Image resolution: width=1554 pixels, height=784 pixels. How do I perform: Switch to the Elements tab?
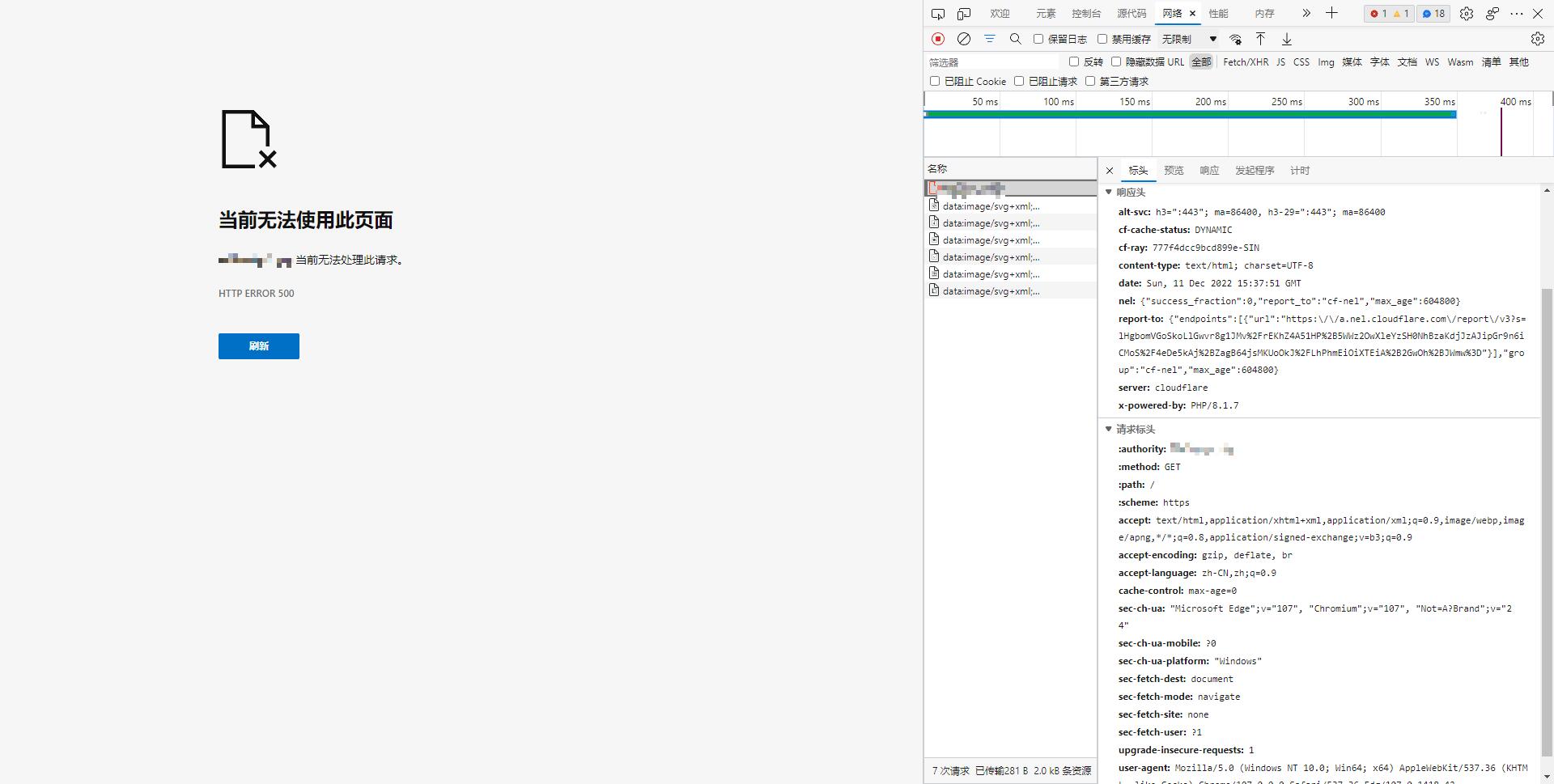[x=1046, y=14]
